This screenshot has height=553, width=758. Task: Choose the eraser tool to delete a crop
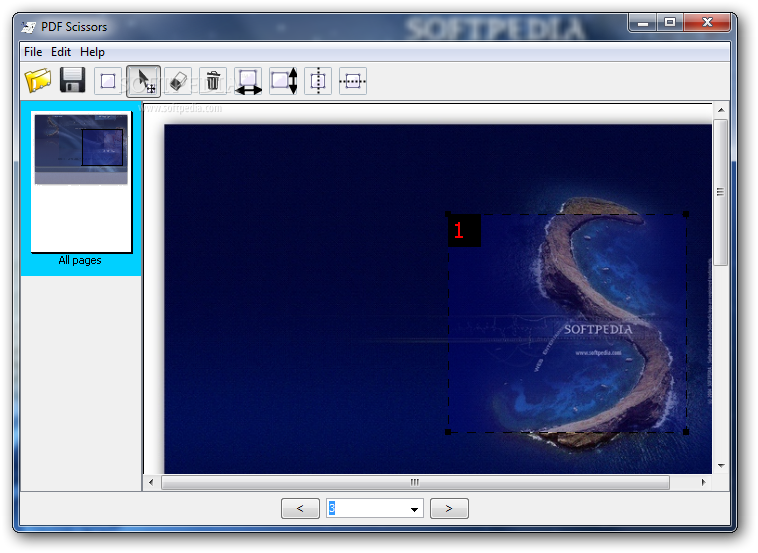click(178, 81)
